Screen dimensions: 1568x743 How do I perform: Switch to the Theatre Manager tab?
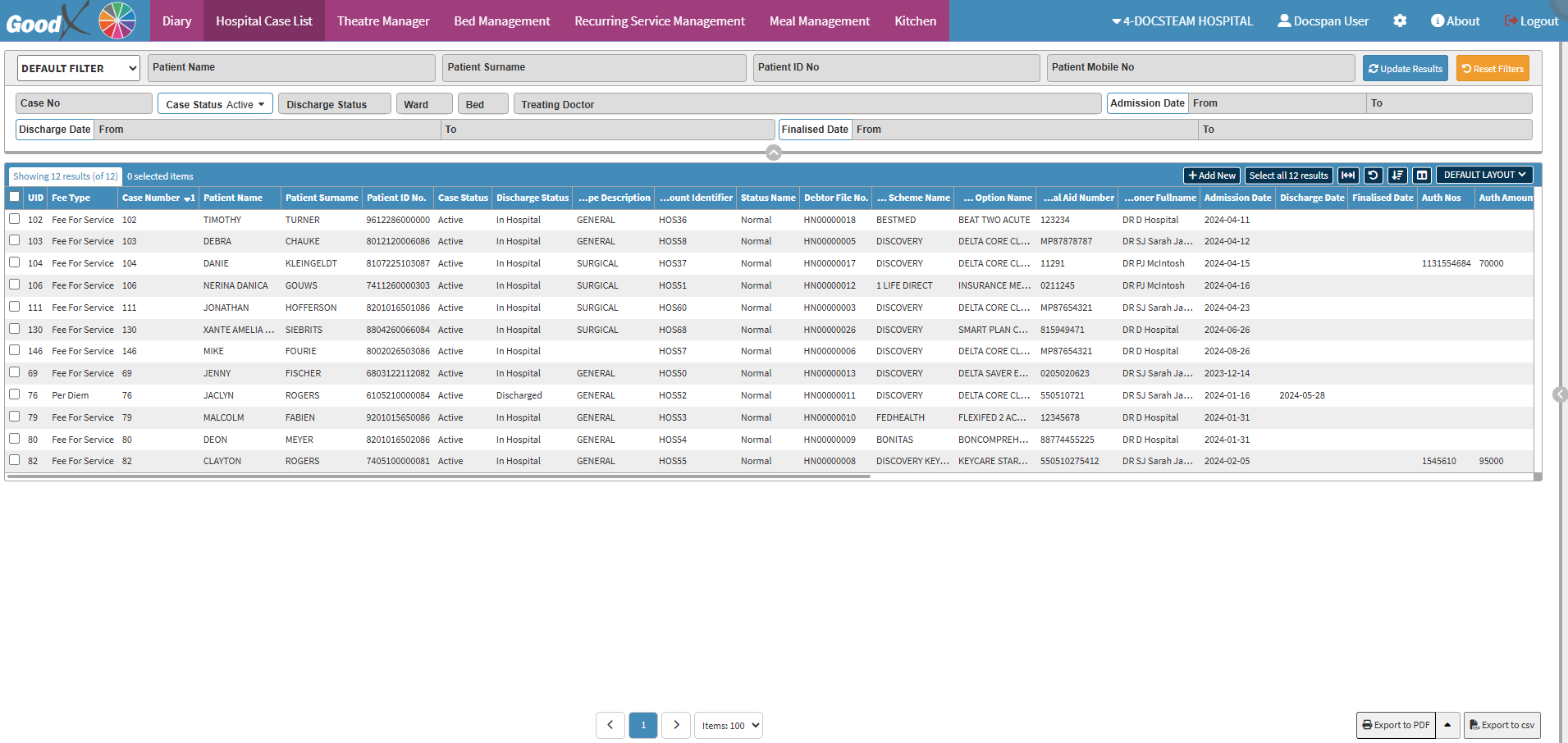[x=383, y=21]
